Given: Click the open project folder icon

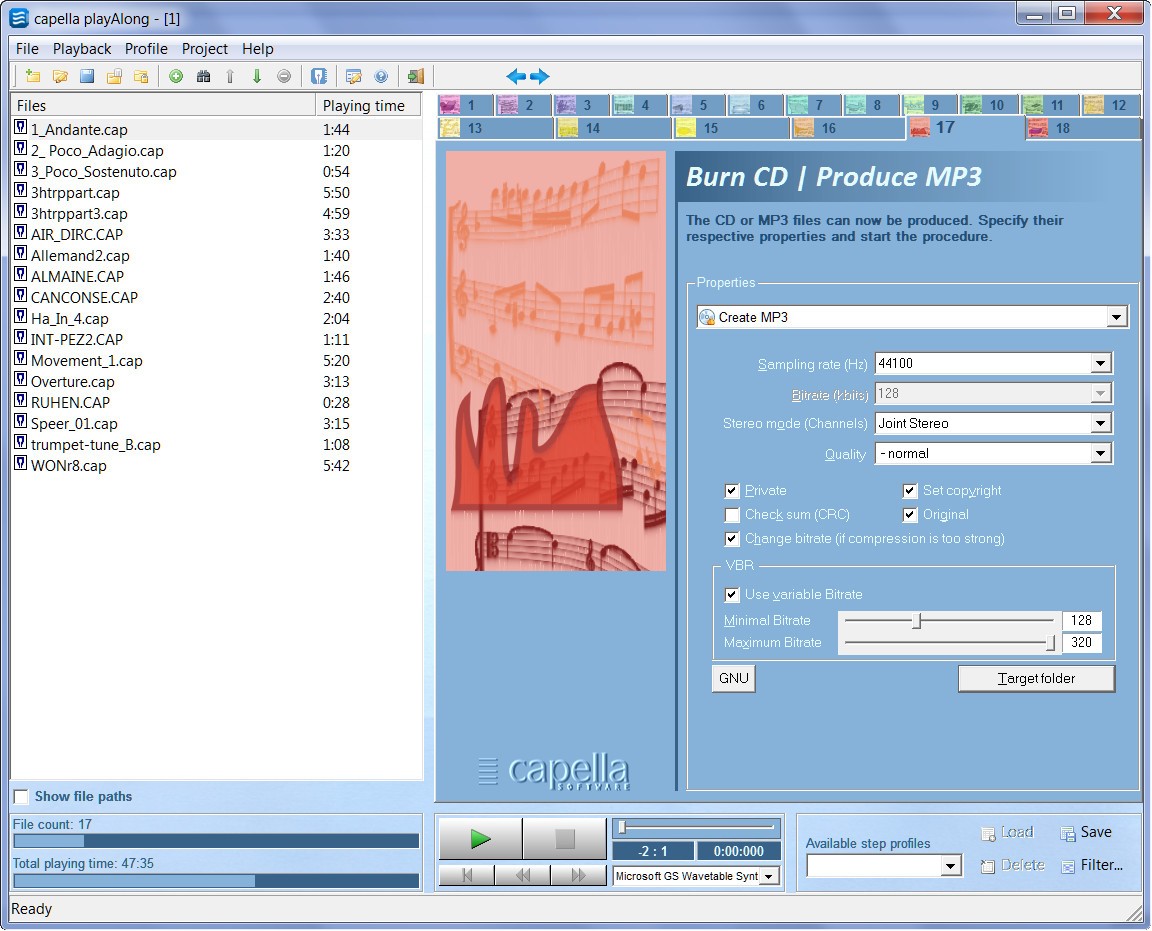Looking at the screenshot, I should (x=60, y=76).
